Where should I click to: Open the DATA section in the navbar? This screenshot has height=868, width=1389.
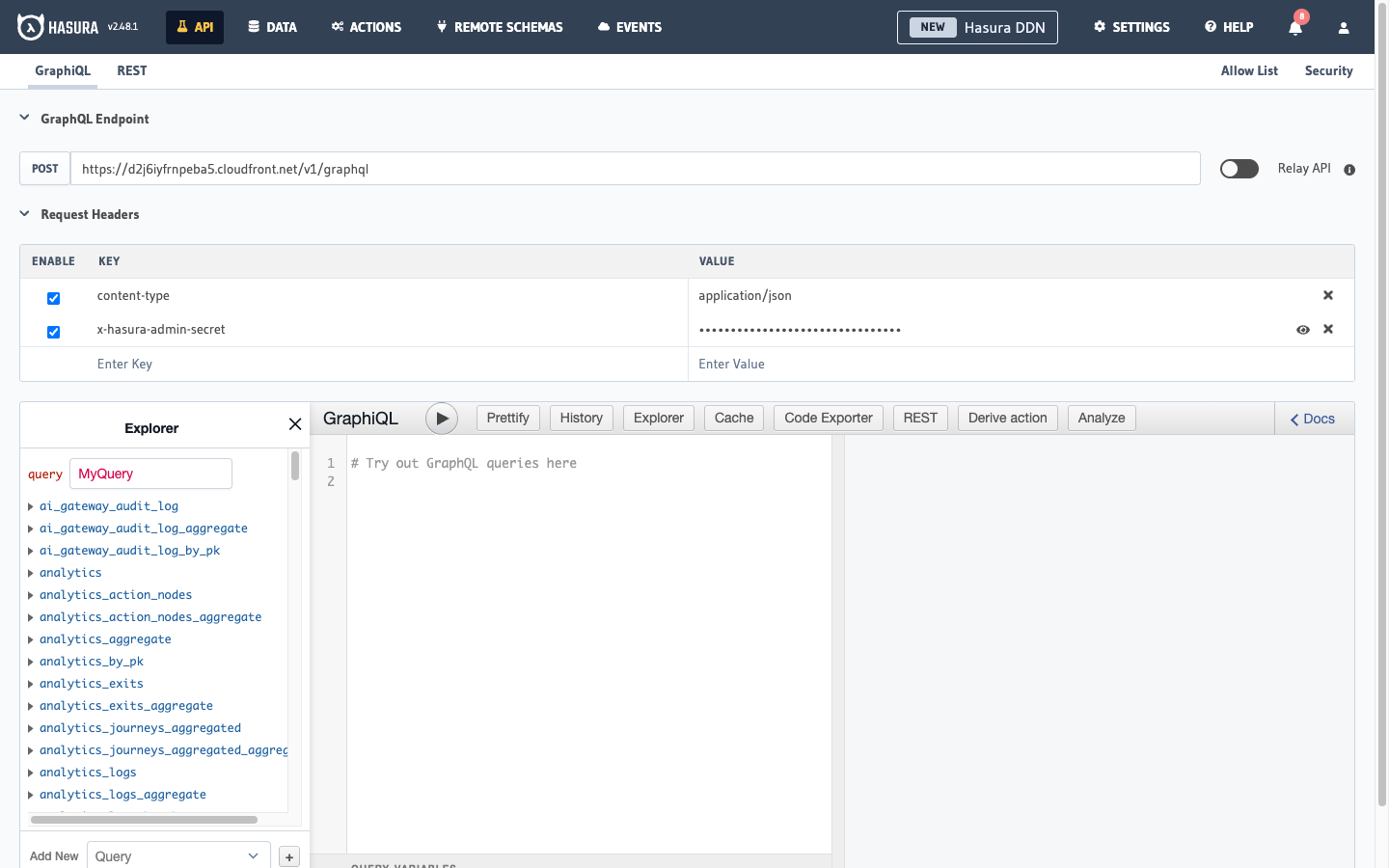pos(272,27)
